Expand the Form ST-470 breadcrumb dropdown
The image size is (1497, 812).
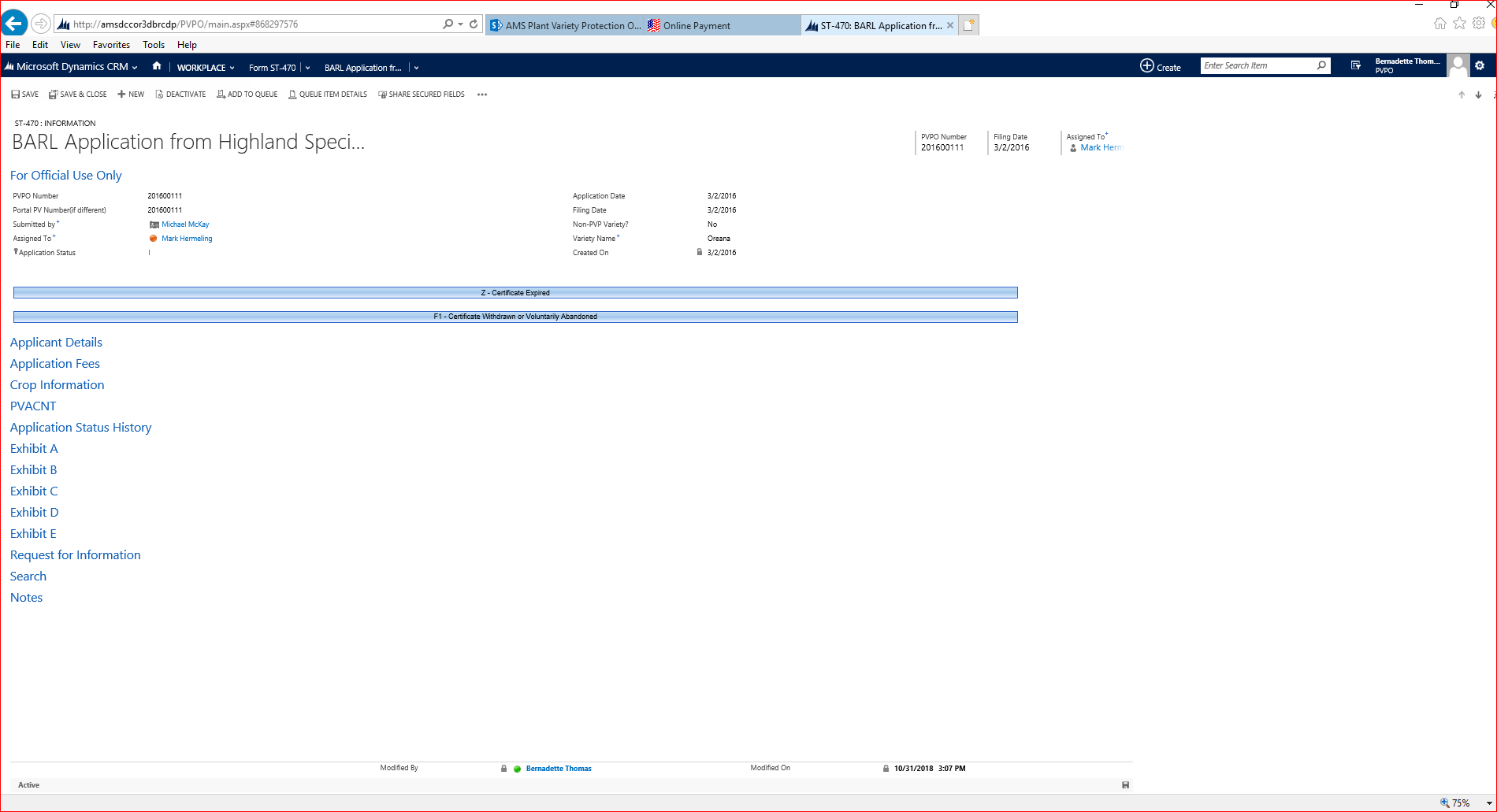tap(307, 68)
